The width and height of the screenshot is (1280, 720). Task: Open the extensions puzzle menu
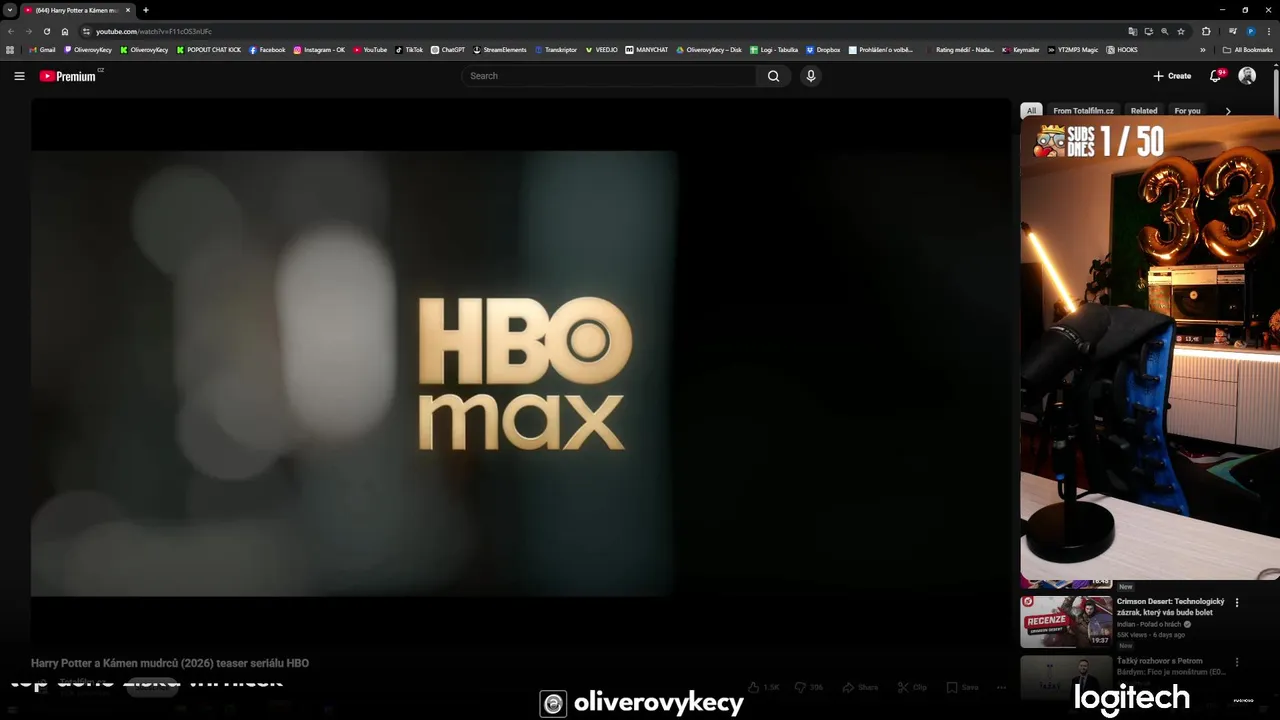pos(1206,31)
